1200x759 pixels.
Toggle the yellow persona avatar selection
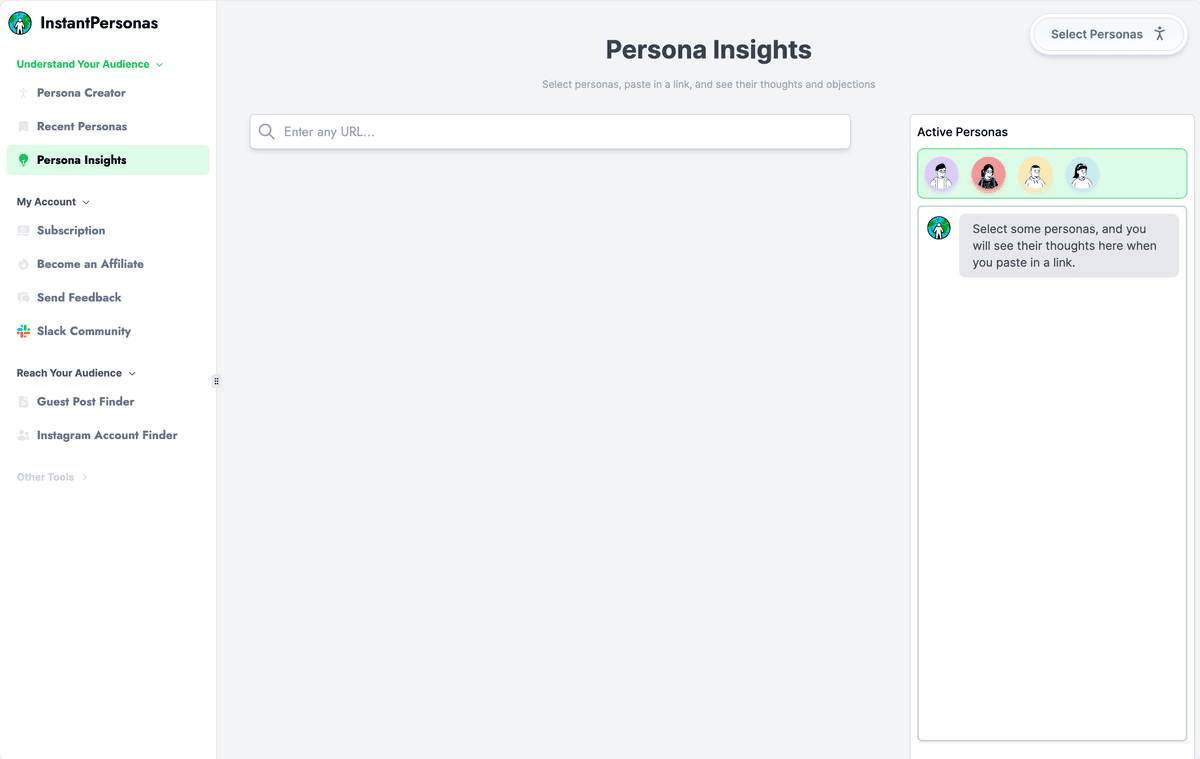[x=1035, y=173]
